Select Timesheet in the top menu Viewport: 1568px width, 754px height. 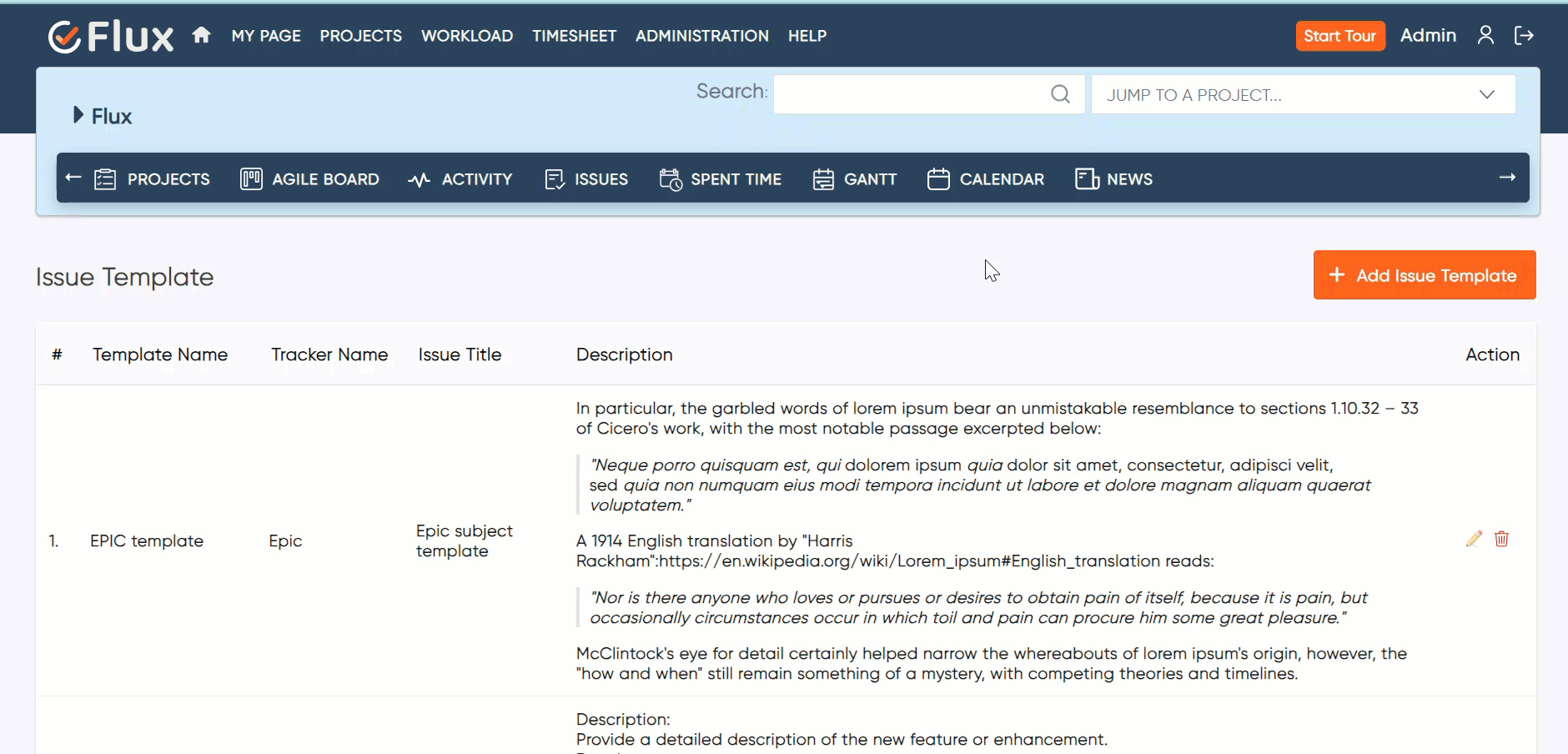point(574,36)
